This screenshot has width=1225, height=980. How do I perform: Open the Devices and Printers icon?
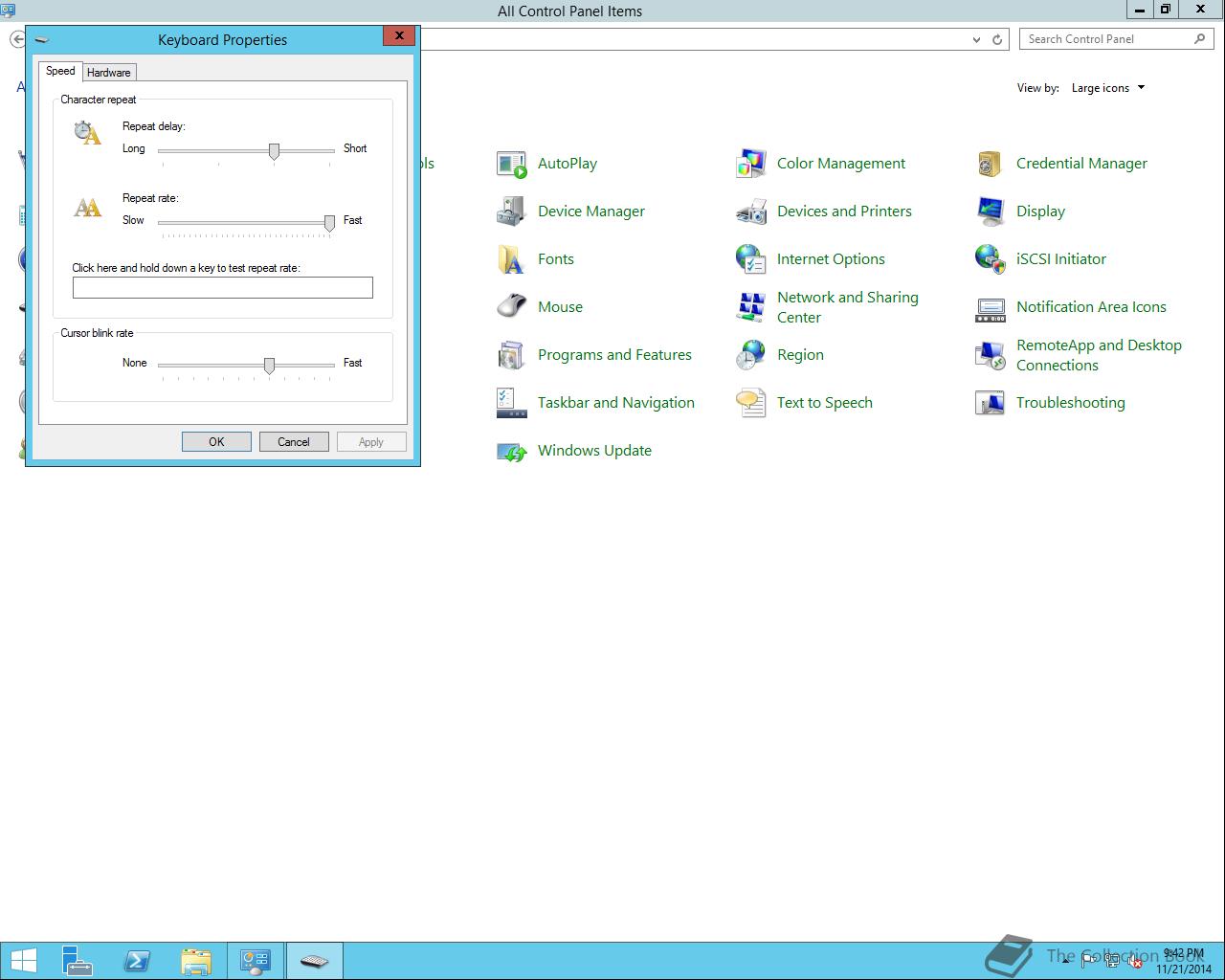pyautogui.click(x=751, y=212)
